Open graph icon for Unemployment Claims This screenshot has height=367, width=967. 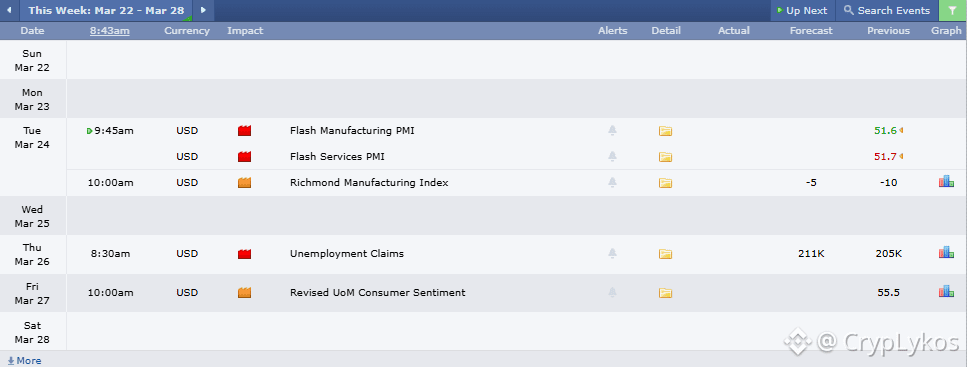coord(946,252)
